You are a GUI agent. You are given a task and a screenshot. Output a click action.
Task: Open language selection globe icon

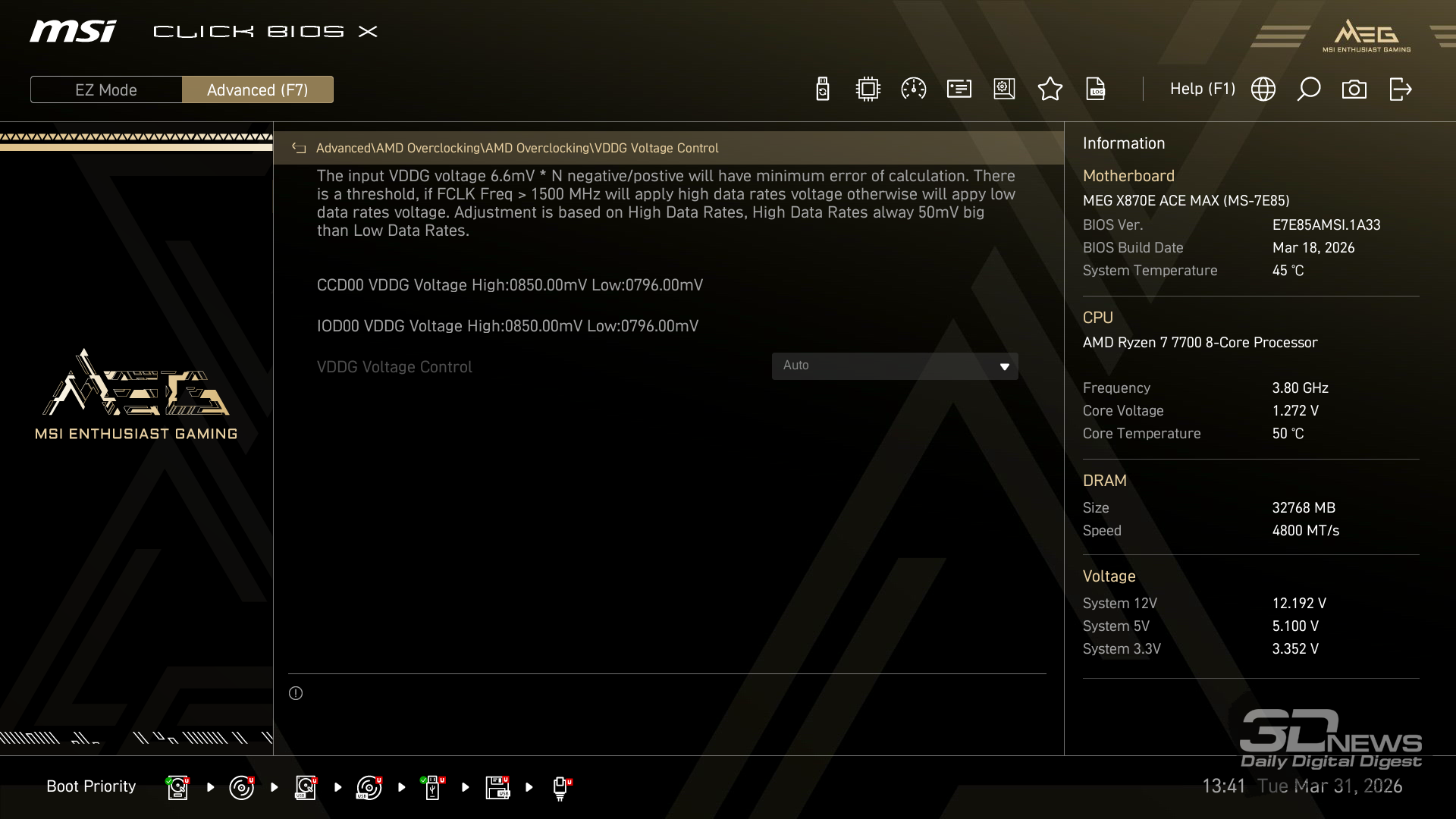[x=1263, y=89]
